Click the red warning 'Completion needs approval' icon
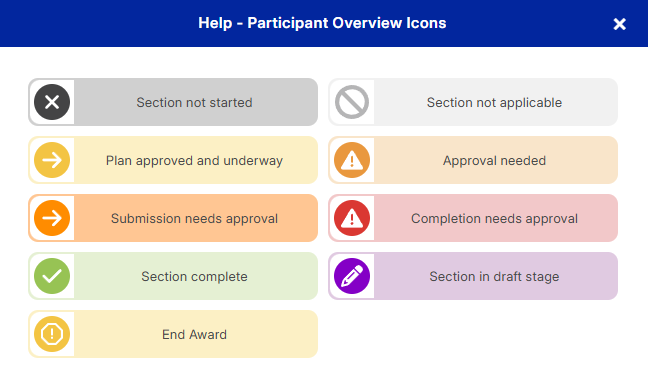648x388 pixels. tap(352, 218)
